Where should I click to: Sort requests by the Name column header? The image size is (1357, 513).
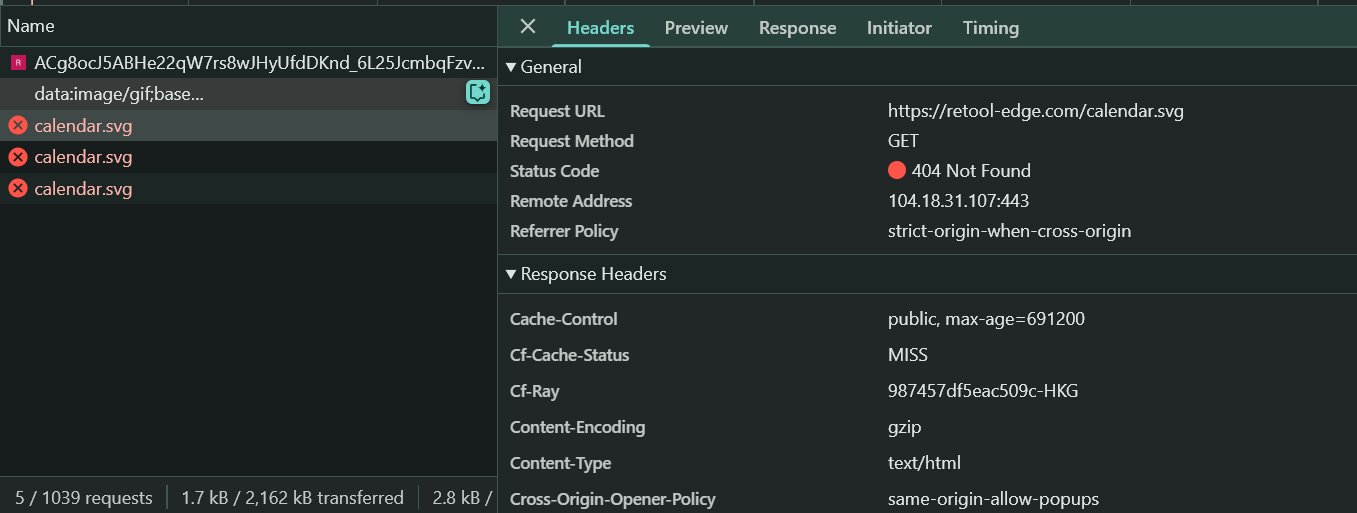click(31, 26)
